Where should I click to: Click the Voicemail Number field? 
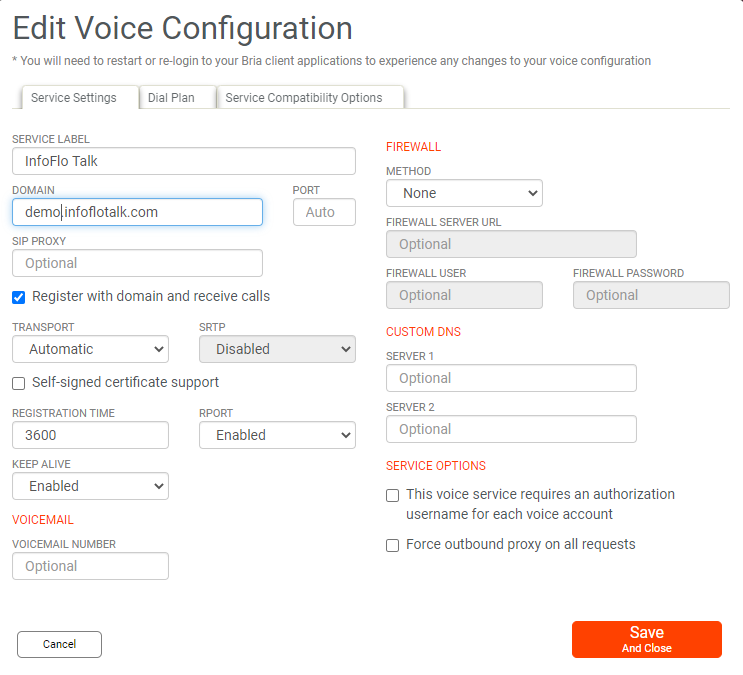click(90, 566)
